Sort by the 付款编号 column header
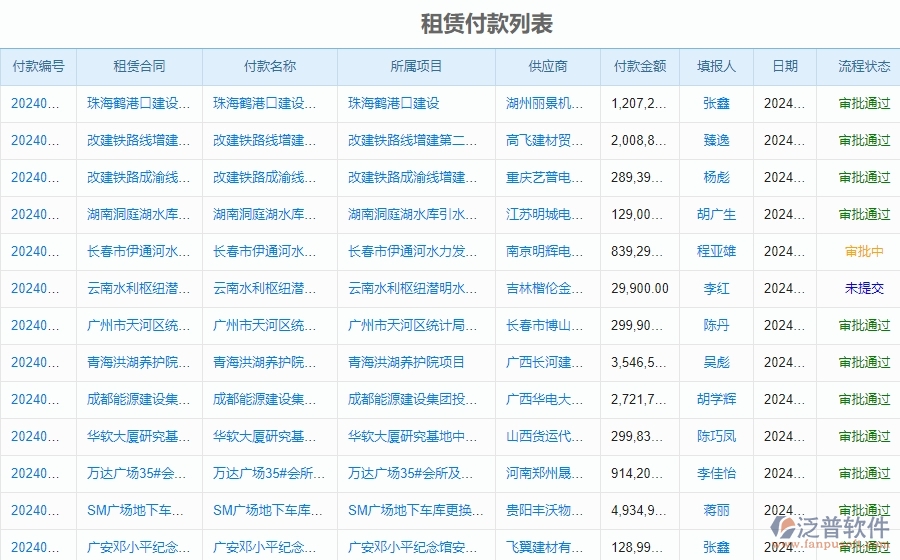 (x=38, y=67)
